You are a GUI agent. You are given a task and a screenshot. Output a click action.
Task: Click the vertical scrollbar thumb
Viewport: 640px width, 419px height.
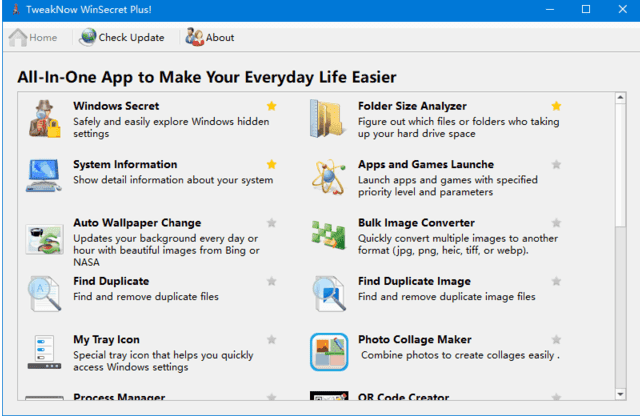[x=620, y=165]
